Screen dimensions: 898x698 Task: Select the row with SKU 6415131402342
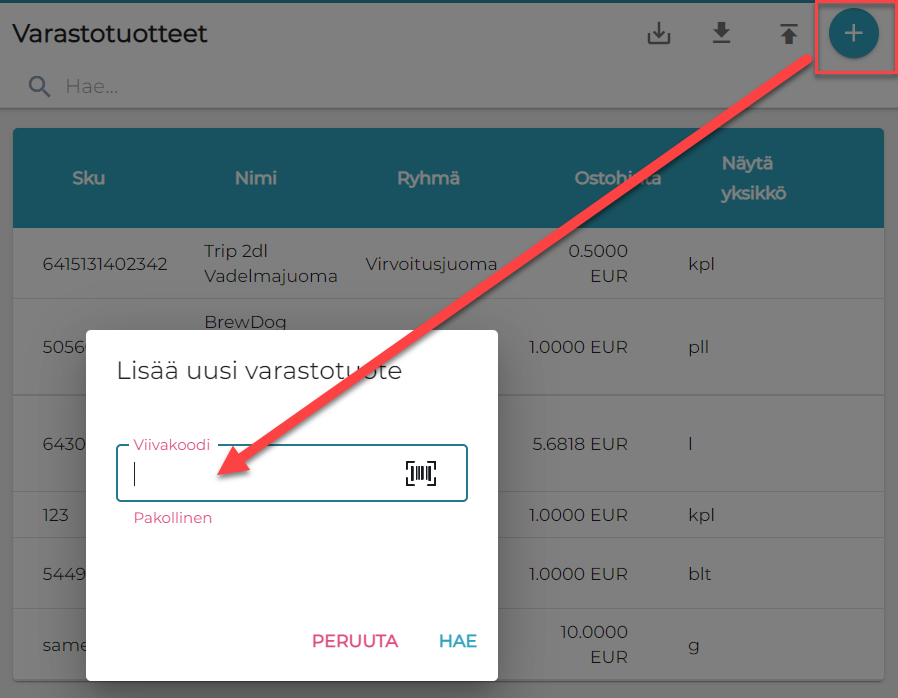click(x=105, y=264)
